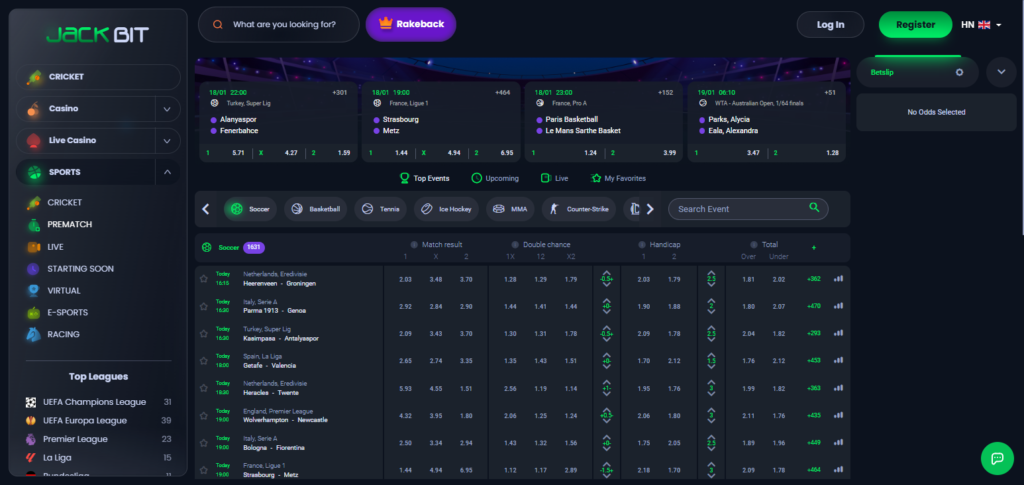Click the Search Event input field
Image resolution: width=1024 pixels, height=485 pixels.
pos(738,209)
